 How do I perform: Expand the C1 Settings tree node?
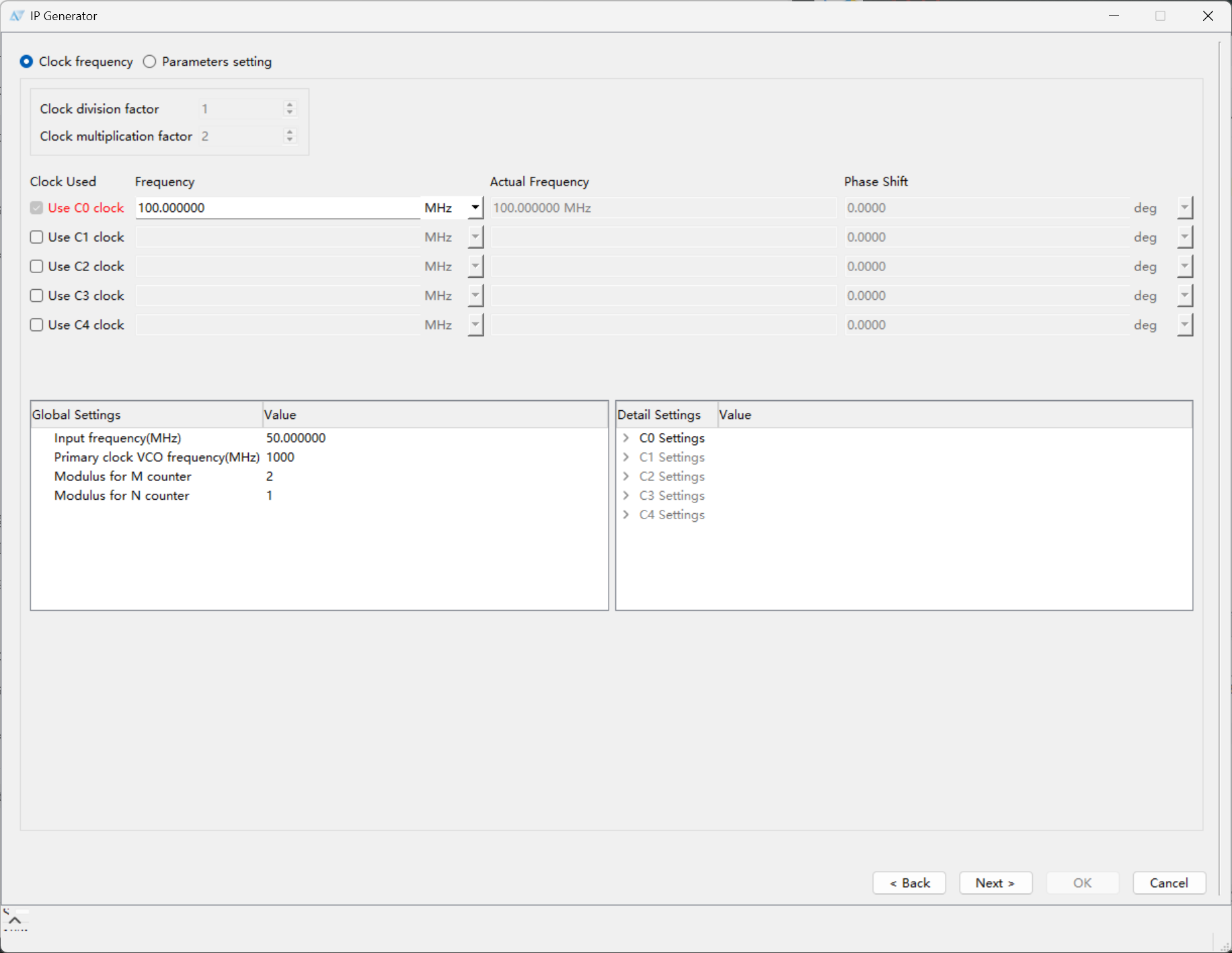click(x=626, y=457)
